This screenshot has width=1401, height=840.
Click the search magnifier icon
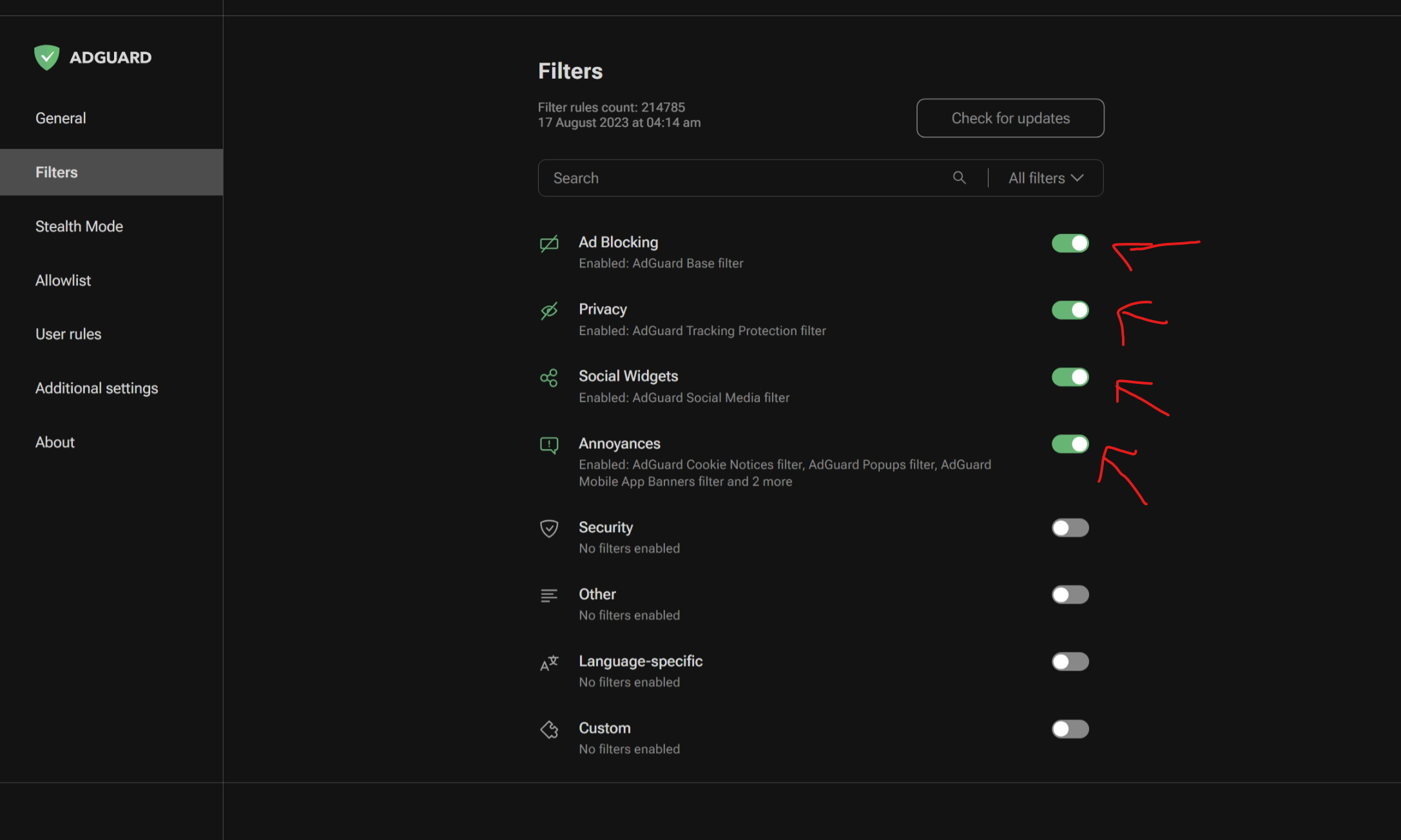(959, 178)
